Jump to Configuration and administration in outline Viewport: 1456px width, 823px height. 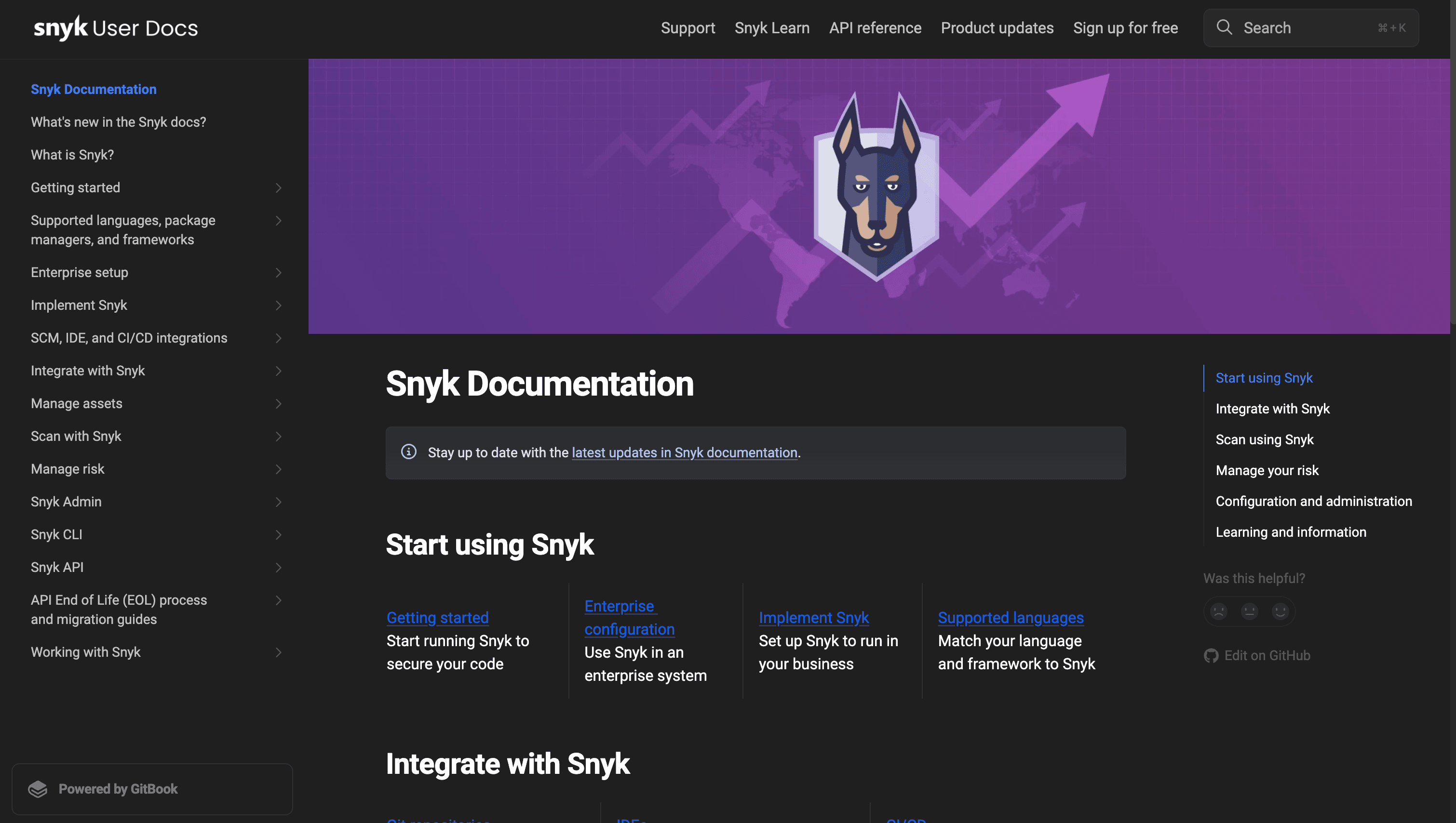tap(1313, 502)
